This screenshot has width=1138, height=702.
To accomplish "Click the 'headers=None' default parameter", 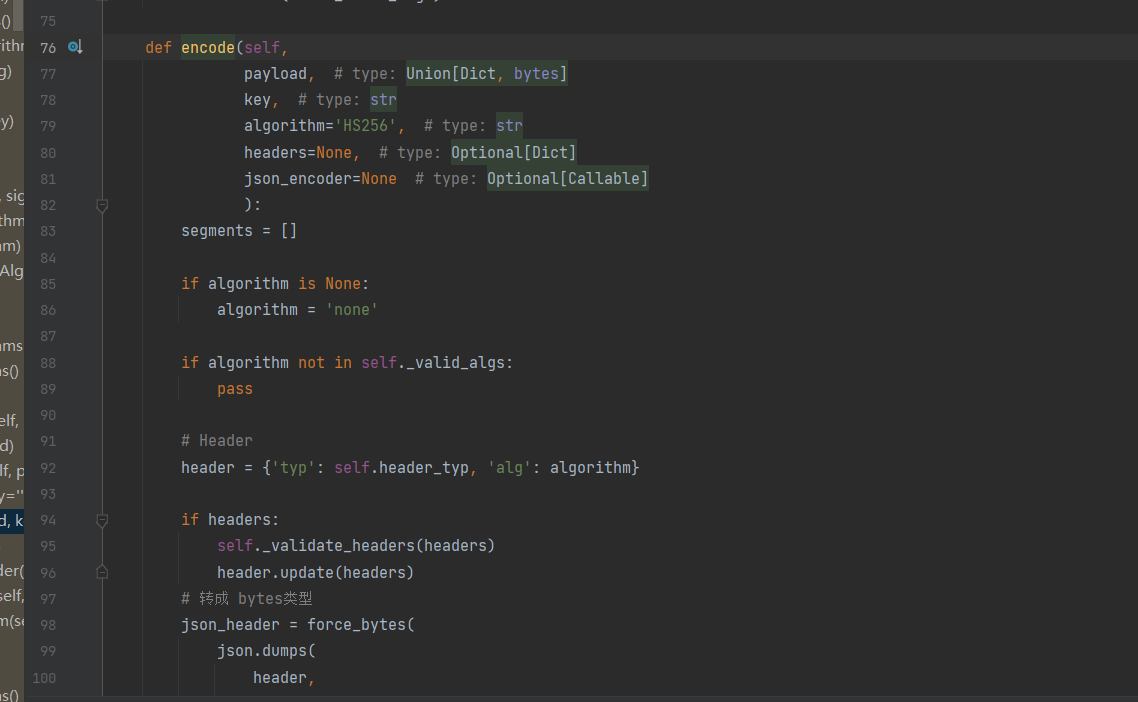I will 298,152.
